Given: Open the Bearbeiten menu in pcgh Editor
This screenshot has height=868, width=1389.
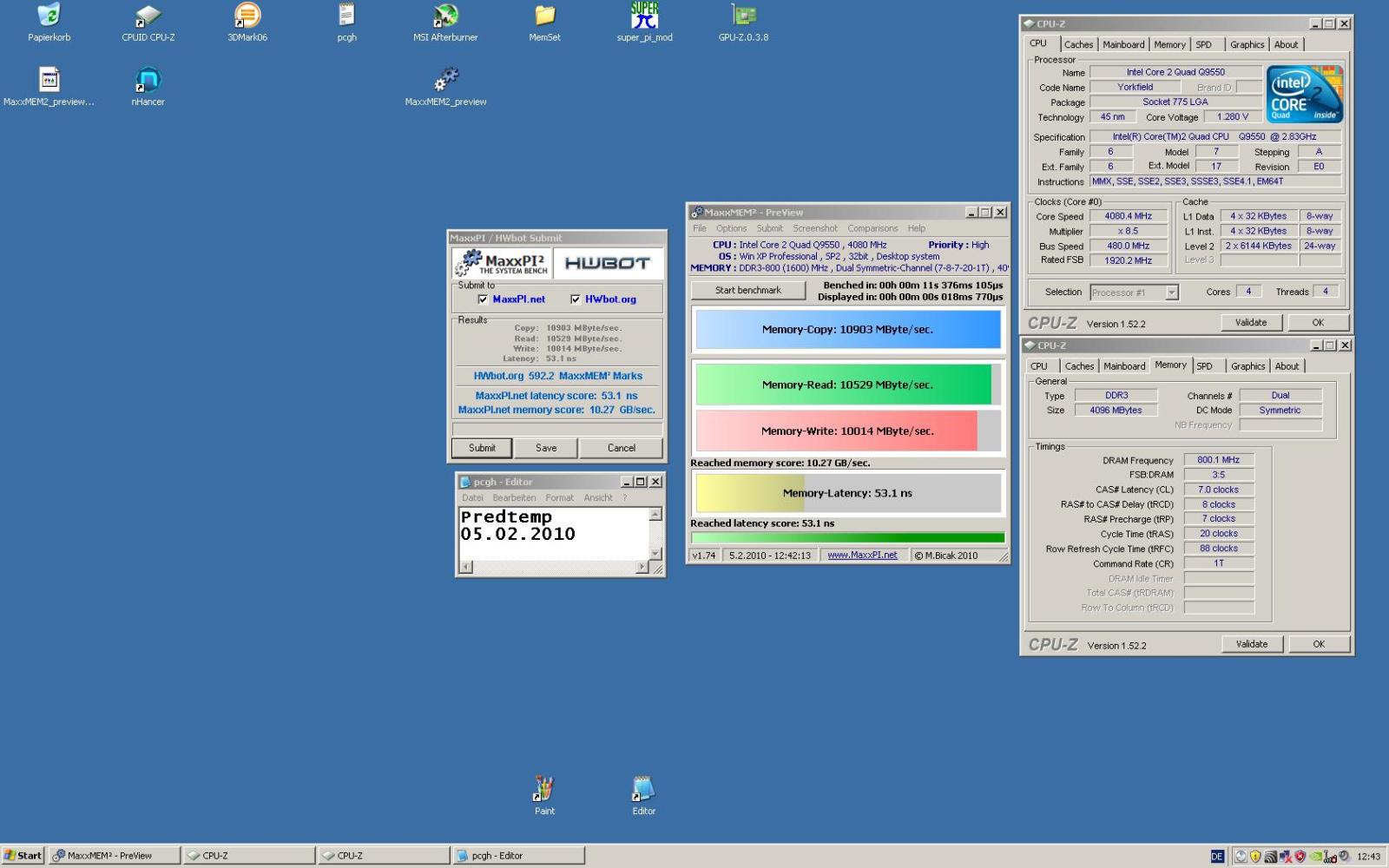Looking at the screenshot, I should [514, 498].
